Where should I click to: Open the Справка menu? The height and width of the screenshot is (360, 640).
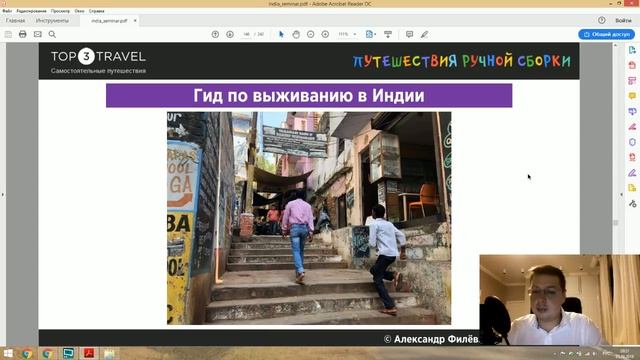click(x=97, y=11)
